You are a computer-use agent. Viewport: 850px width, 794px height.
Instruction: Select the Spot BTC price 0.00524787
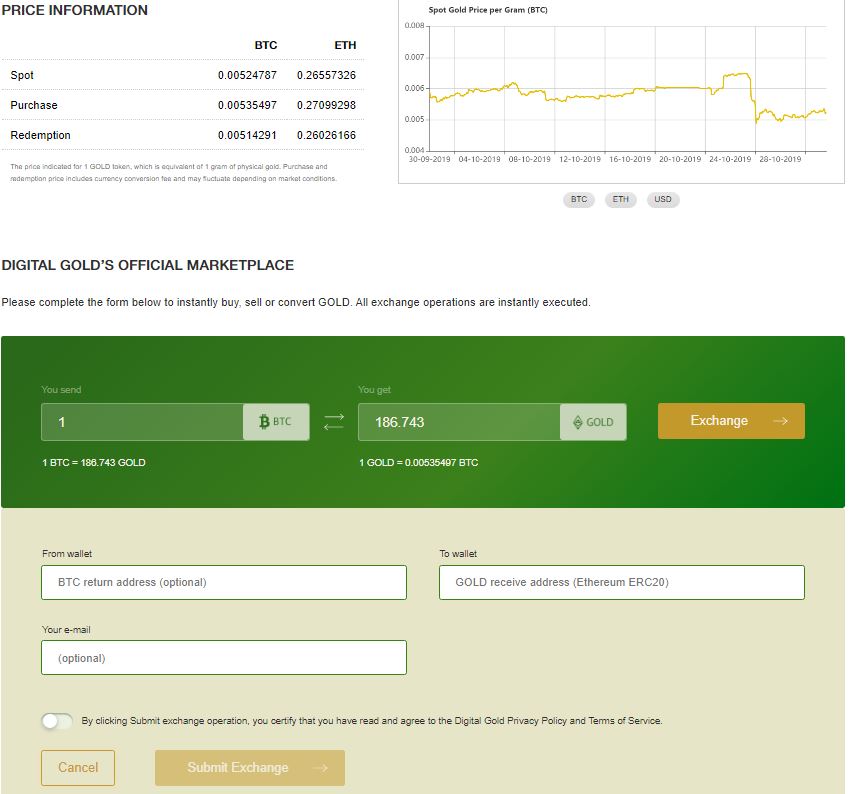tap(247, 75)
